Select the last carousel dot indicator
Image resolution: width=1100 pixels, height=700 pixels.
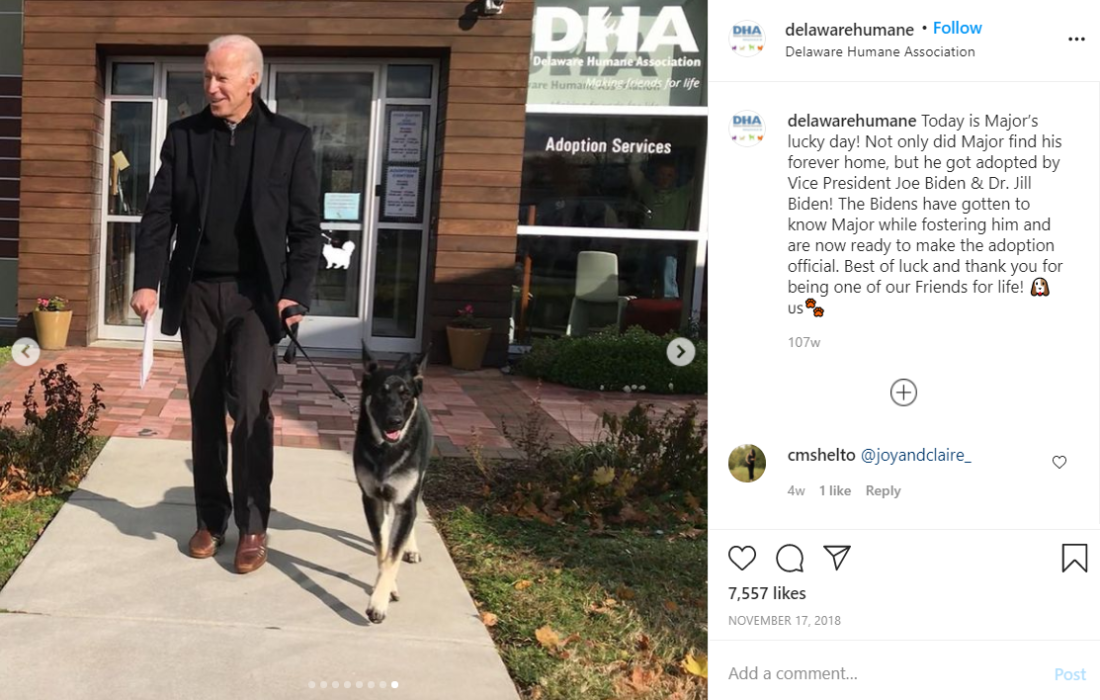[395, 685]
